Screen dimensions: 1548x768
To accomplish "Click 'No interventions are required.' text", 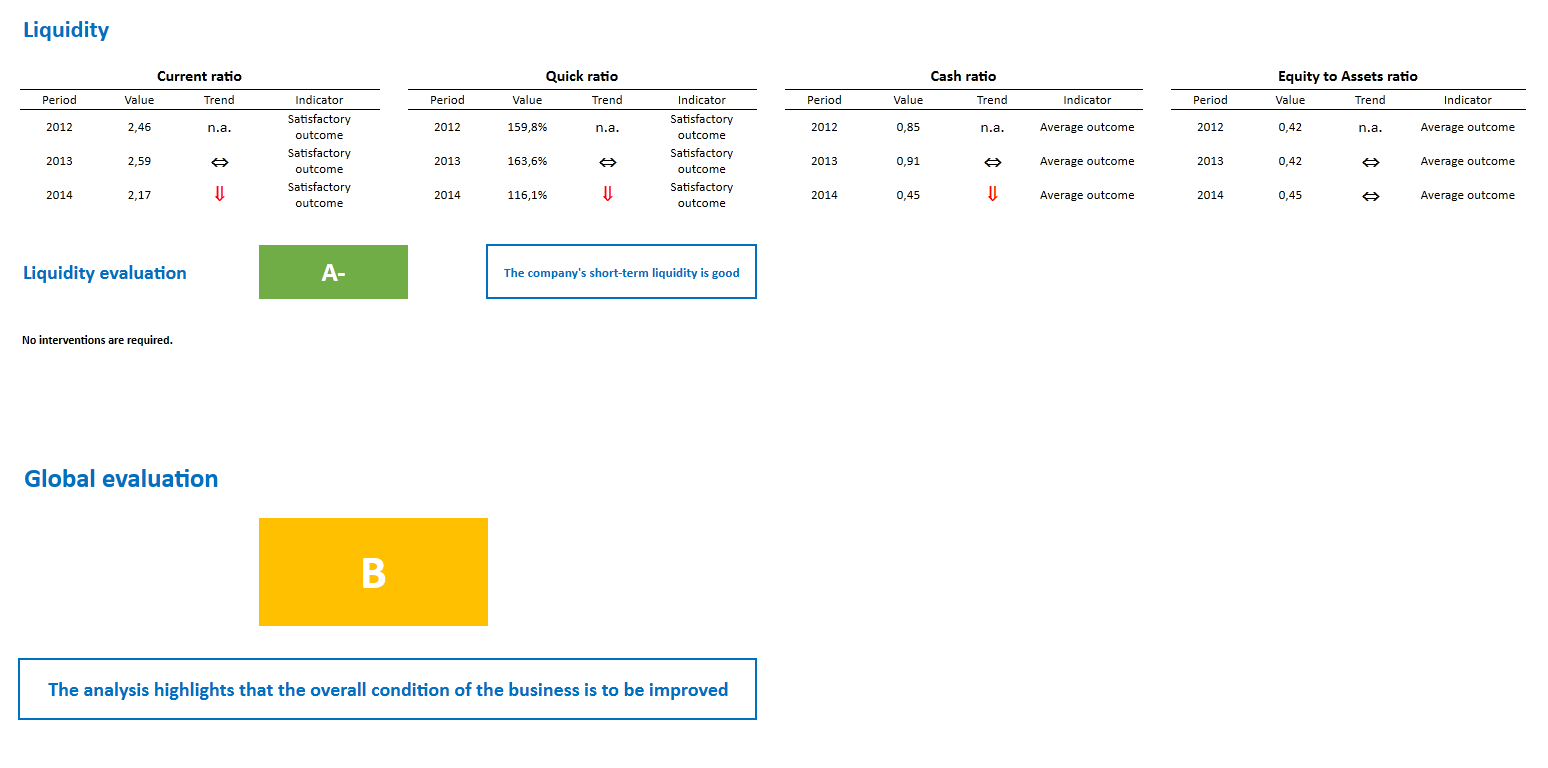I will [x=97, y=340].
